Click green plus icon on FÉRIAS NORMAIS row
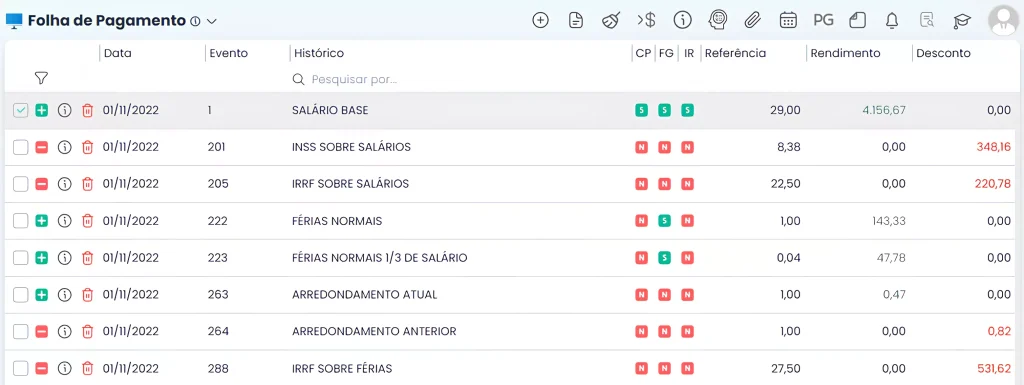 tap(42, 221)
